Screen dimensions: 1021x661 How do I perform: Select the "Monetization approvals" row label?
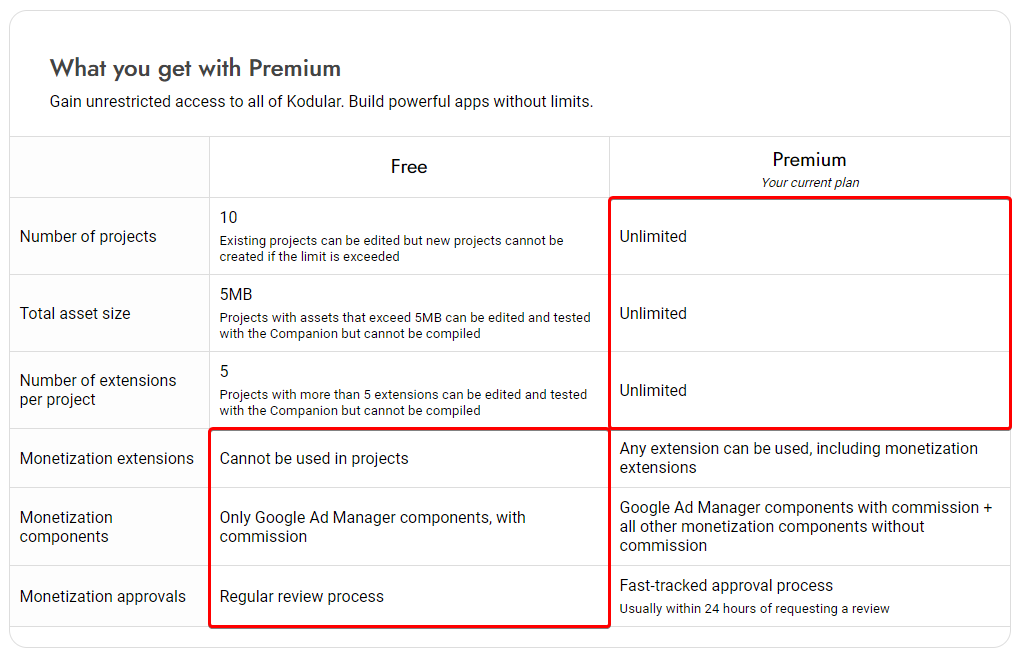coord(103,597)
